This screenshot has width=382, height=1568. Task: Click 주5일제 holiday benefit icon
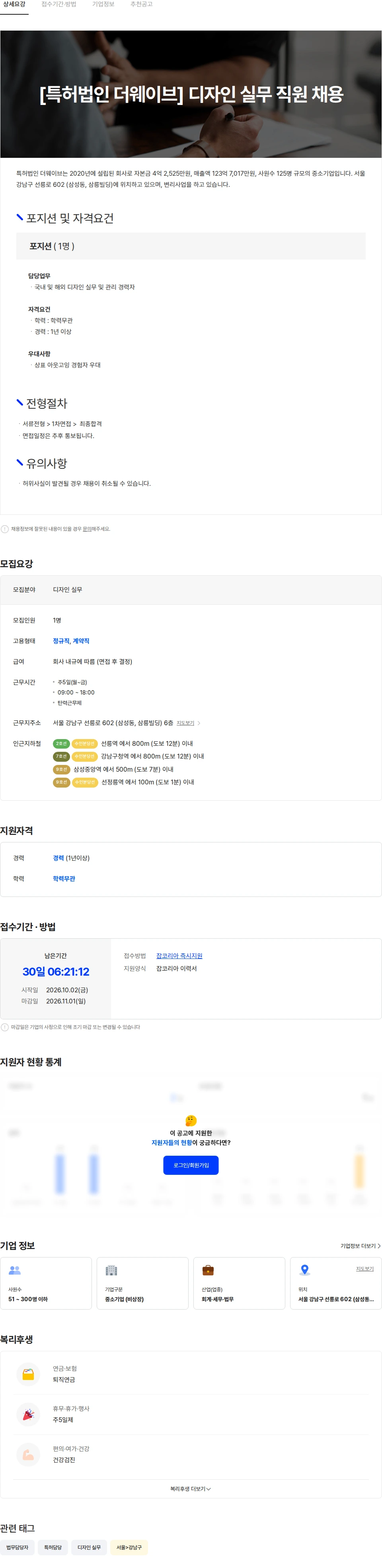pyautogui.click(x=28, y=1415)
